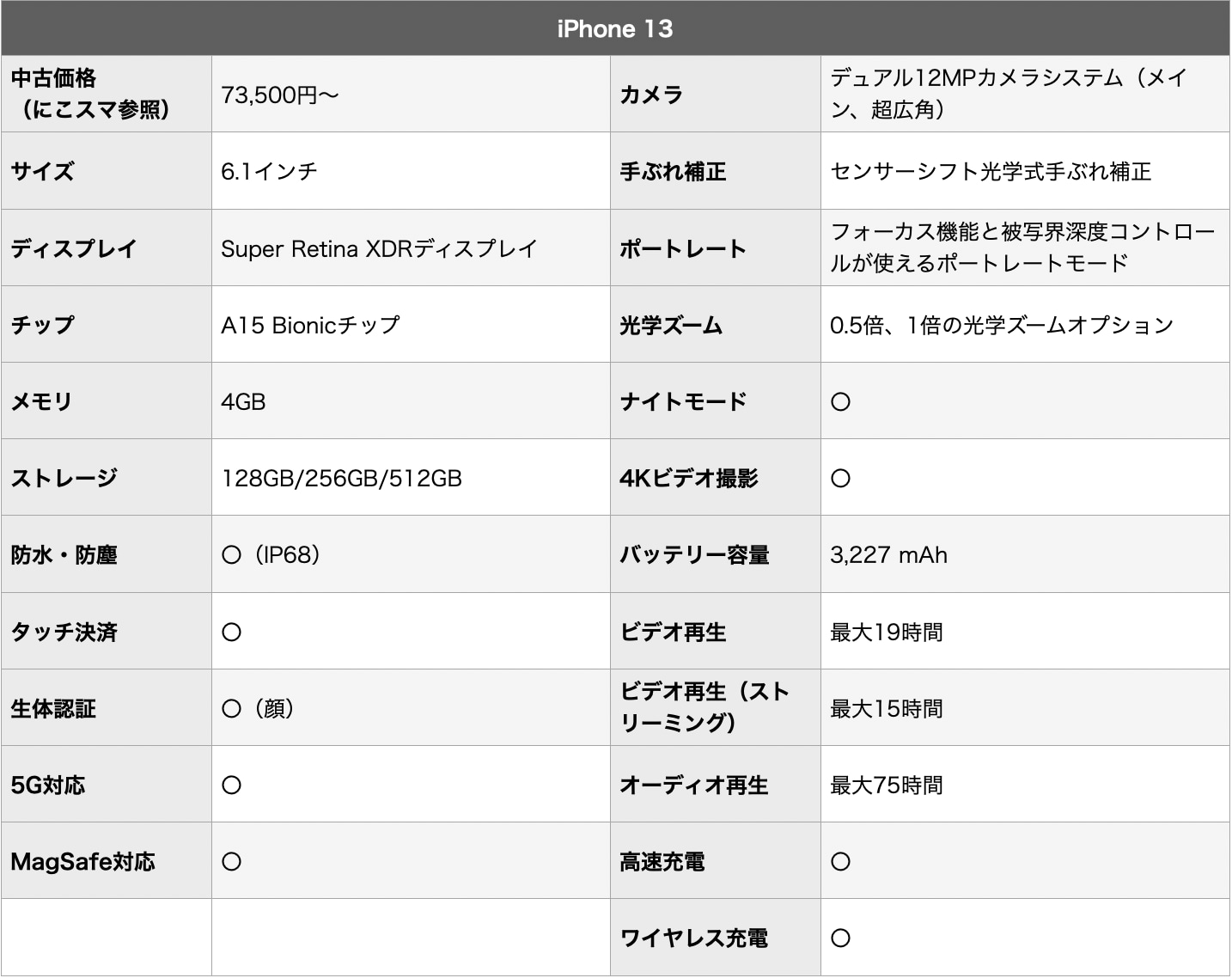Click the 最大75時間 value
Screen dimensions: 1232x978
point(887,785)
